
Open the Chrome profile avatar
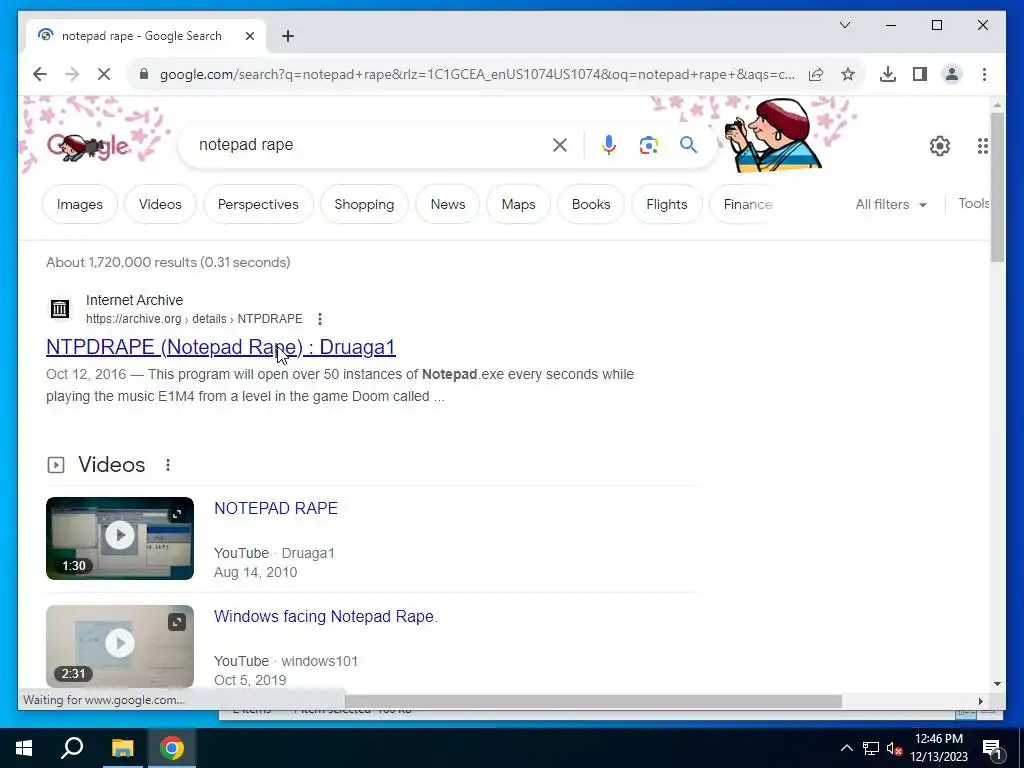(952, 74)
